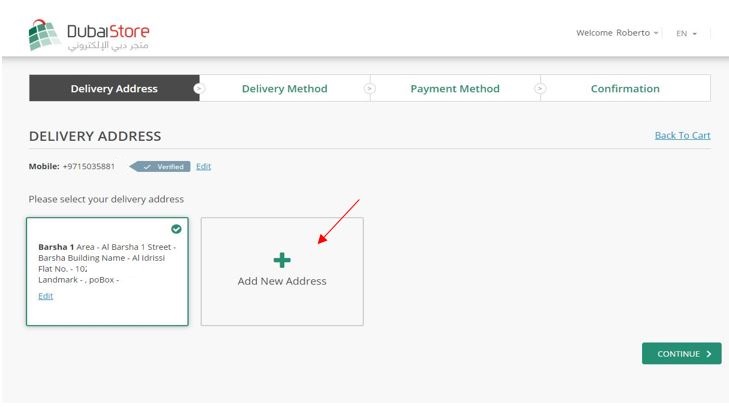Click the Back To Cart link
The width and height of the screenshot is (729, 407).
[x=683, y=135]
